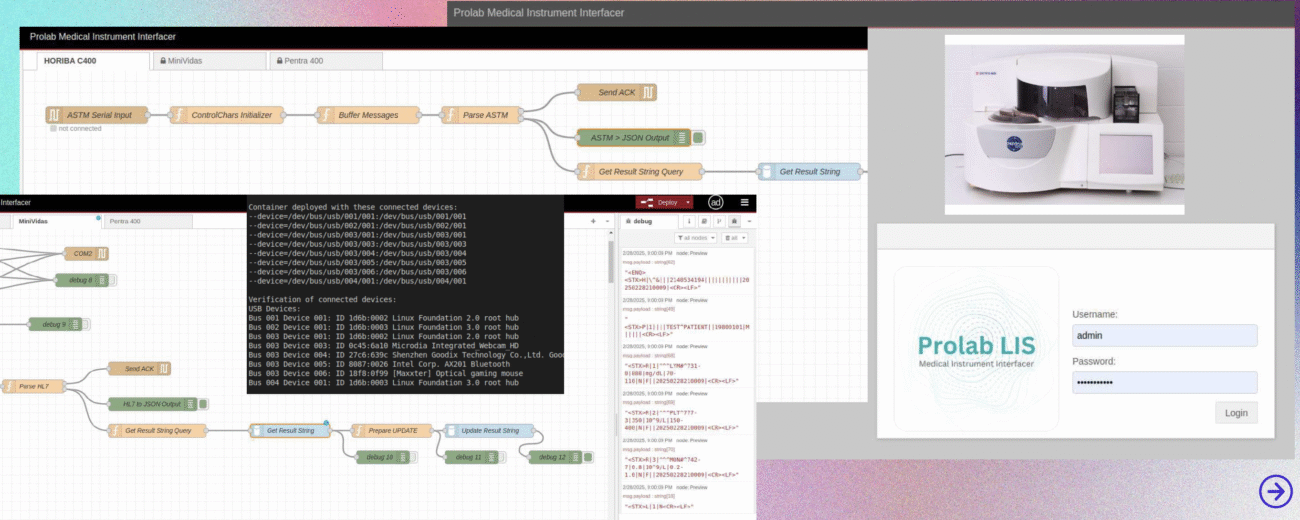Image resolution: width=1300 pixels, height=520 pixels.
Task: Select MiniVidas flow Get Result String Query node
Action: click(x=157, y=430)
